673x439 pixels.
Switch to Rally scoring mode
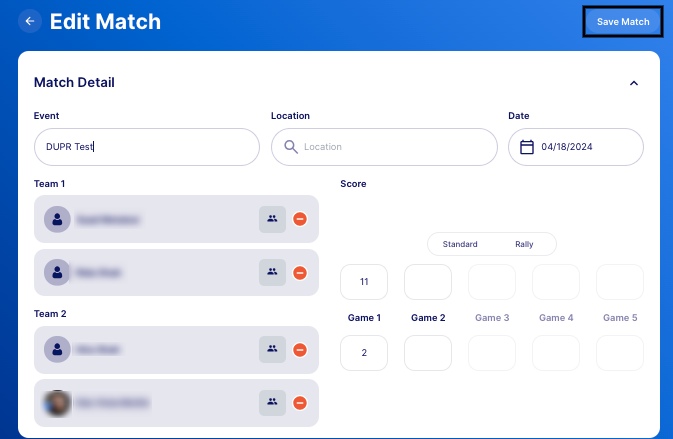point(524,244)
